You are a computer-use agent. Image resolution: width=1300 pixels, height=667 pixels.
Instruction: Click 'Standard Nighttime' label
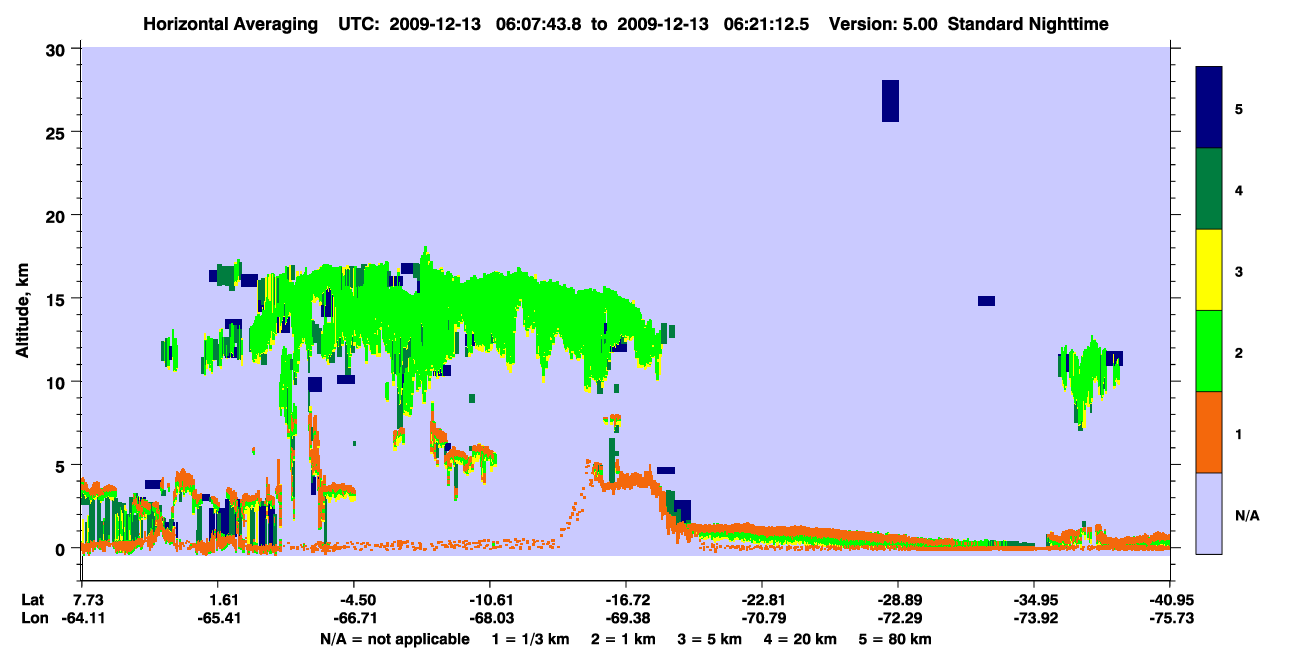(1028, 23)
